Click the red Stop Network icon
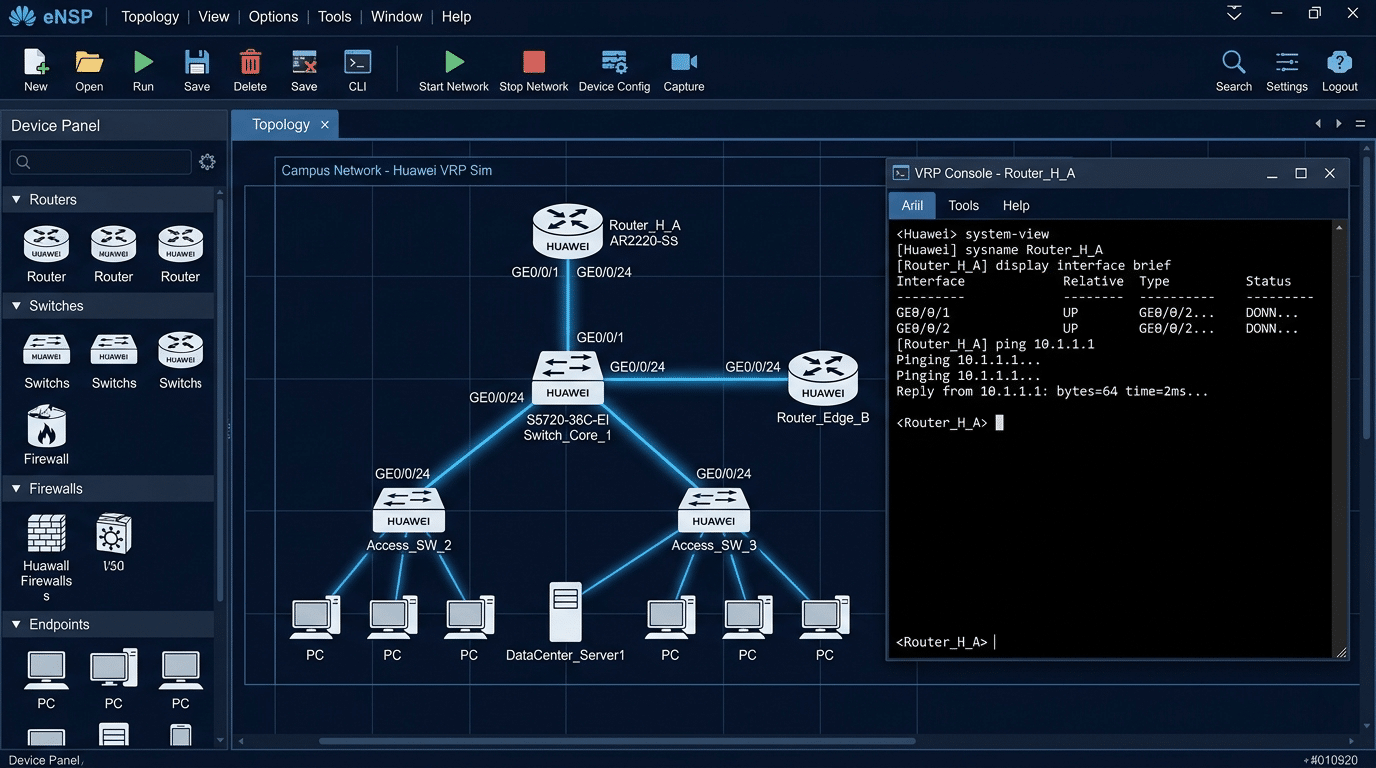1376x768 pixels. click(x=534, y=62)
